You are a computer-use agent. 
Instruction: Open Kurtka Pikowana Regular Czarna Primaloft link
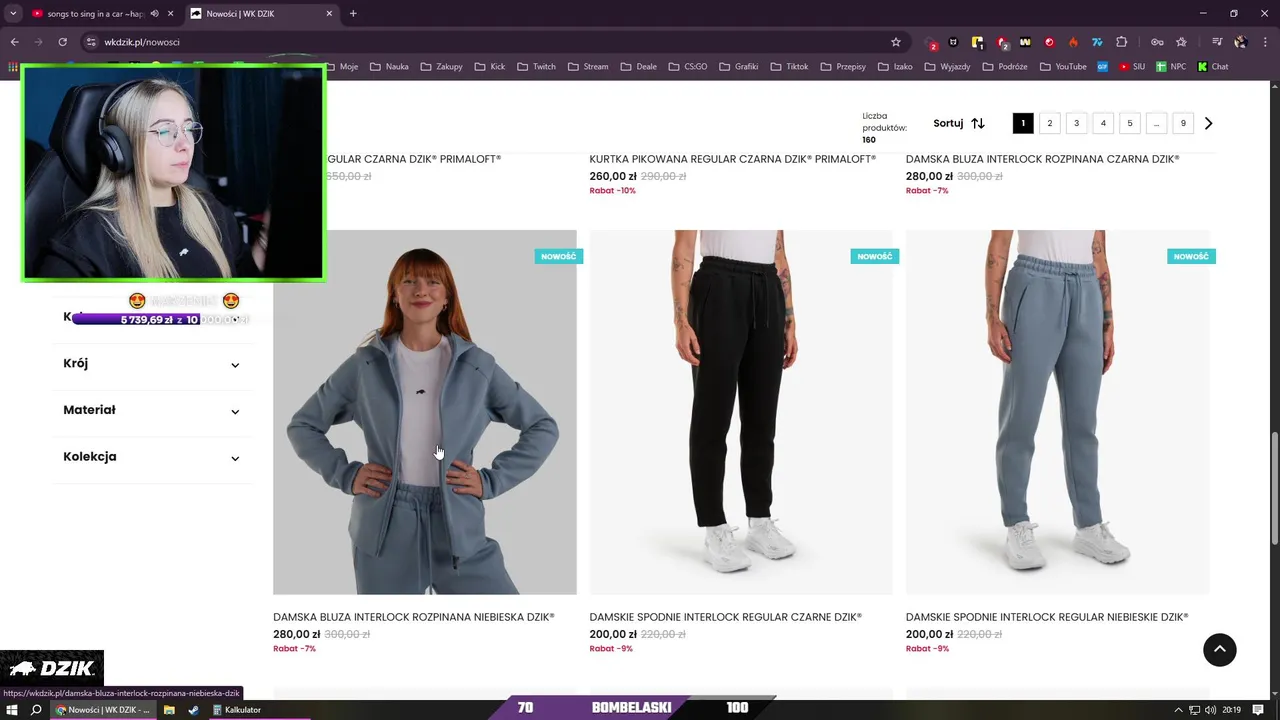tap(732, 159)
